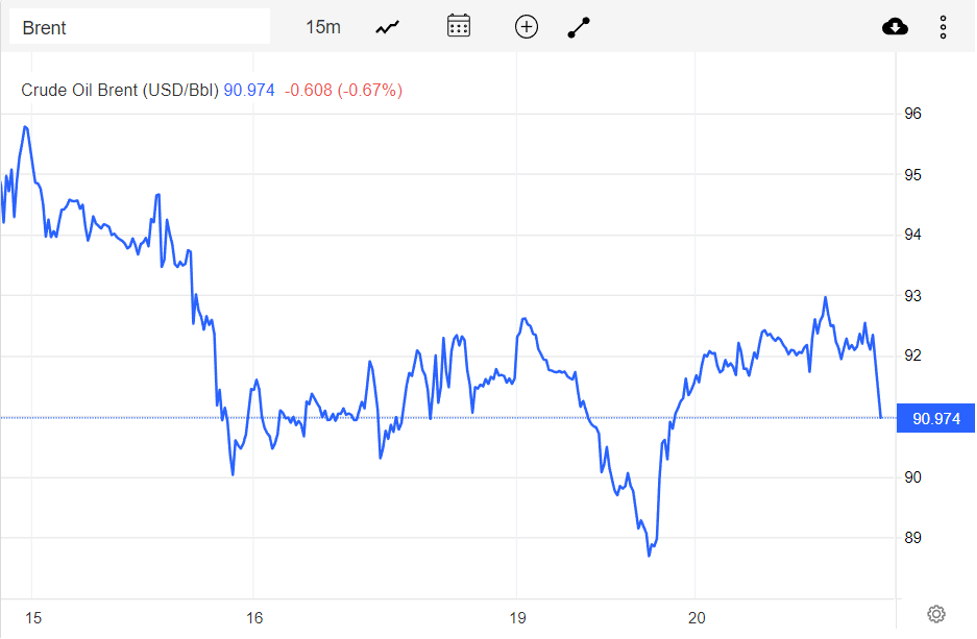Click date label 16 on time axis
This screenshot has width=977, height=639.
click(x=254, y=618)
